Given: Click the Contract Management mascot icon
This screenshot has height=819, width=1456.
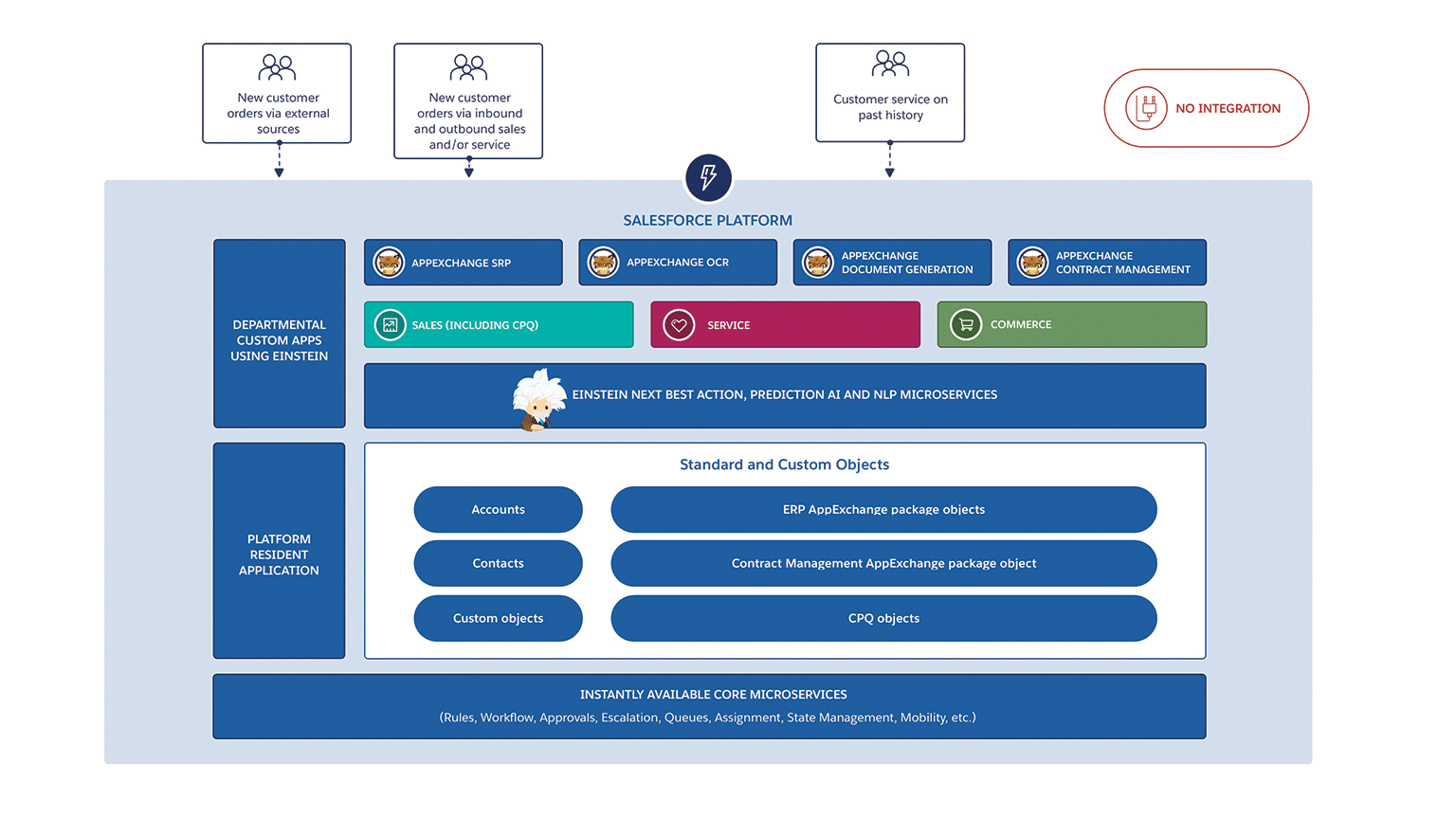Looking at the screenshot, I should click(1032, 263).
